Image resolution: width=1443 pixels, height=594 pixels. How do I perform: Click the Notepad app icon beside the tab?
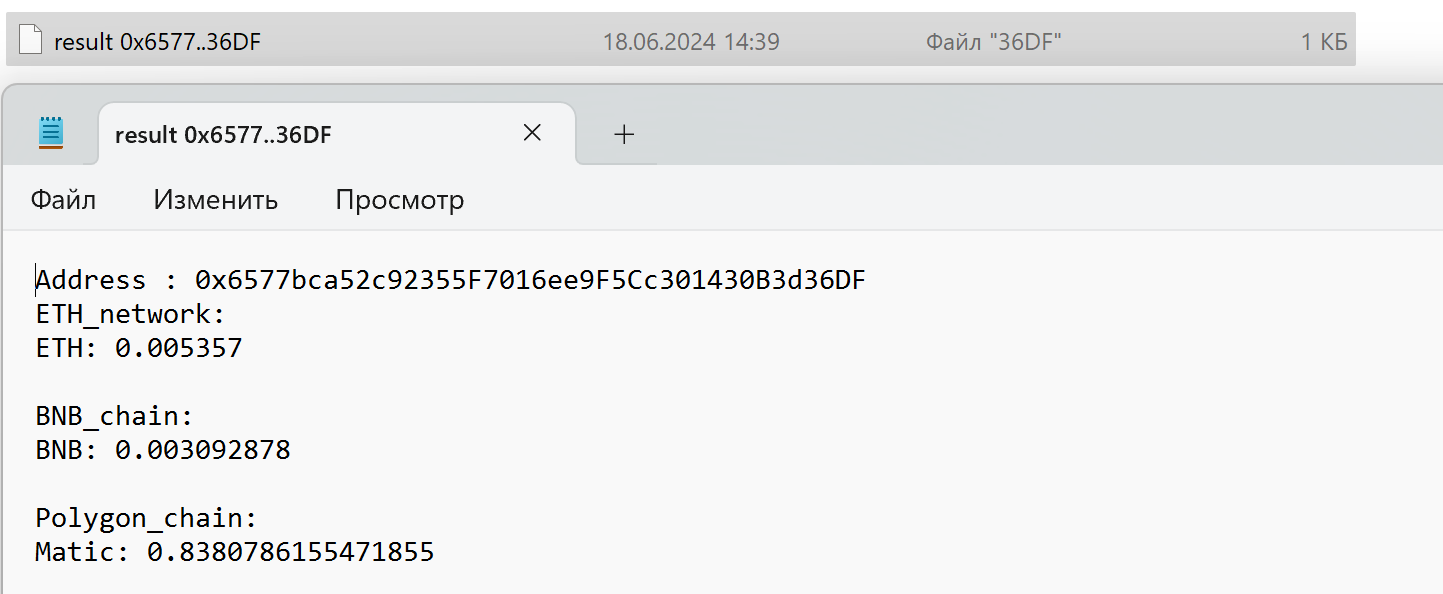click(x=51, y=133)
